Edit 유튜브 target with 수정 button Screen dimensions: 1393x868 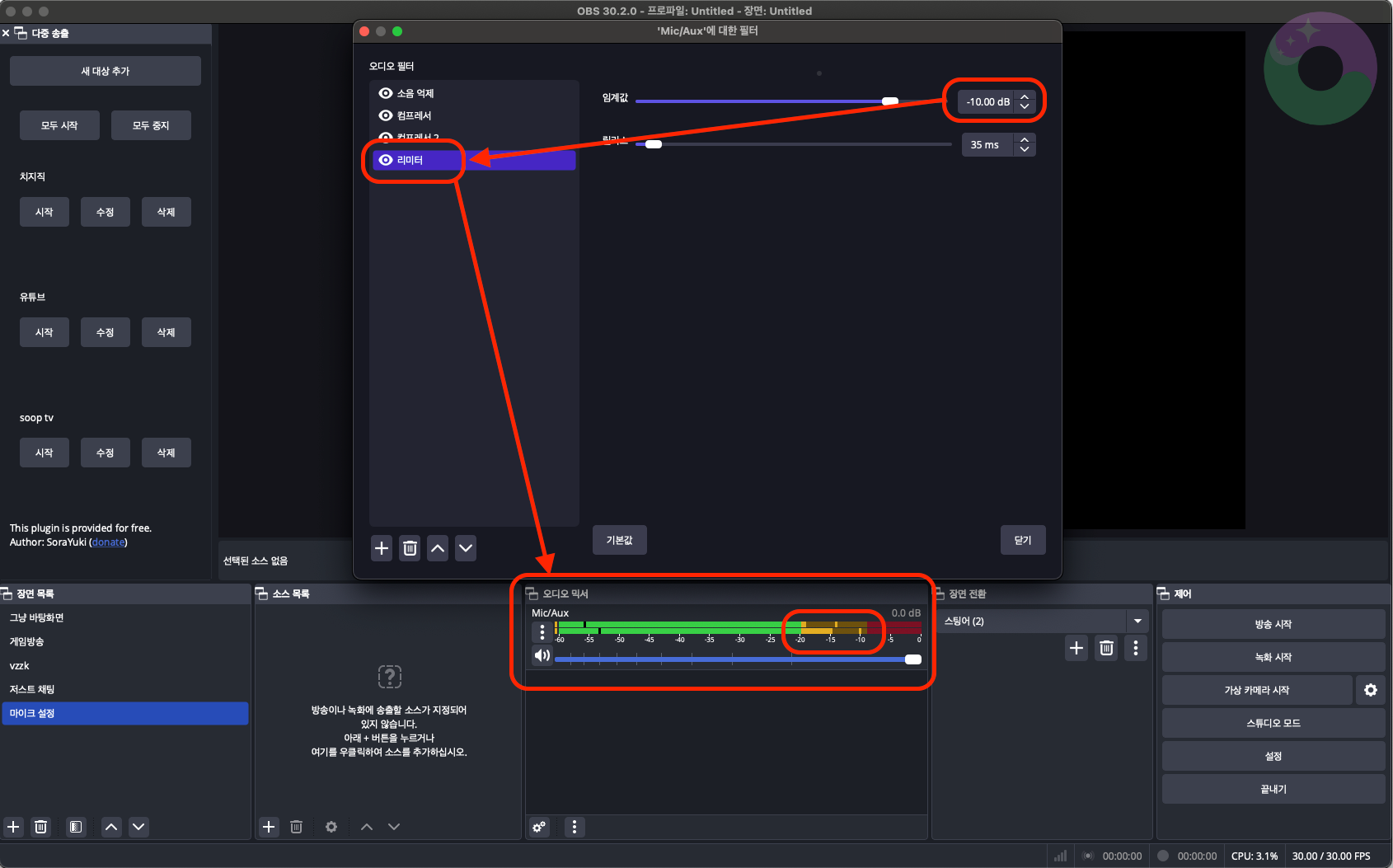point(106,332)
